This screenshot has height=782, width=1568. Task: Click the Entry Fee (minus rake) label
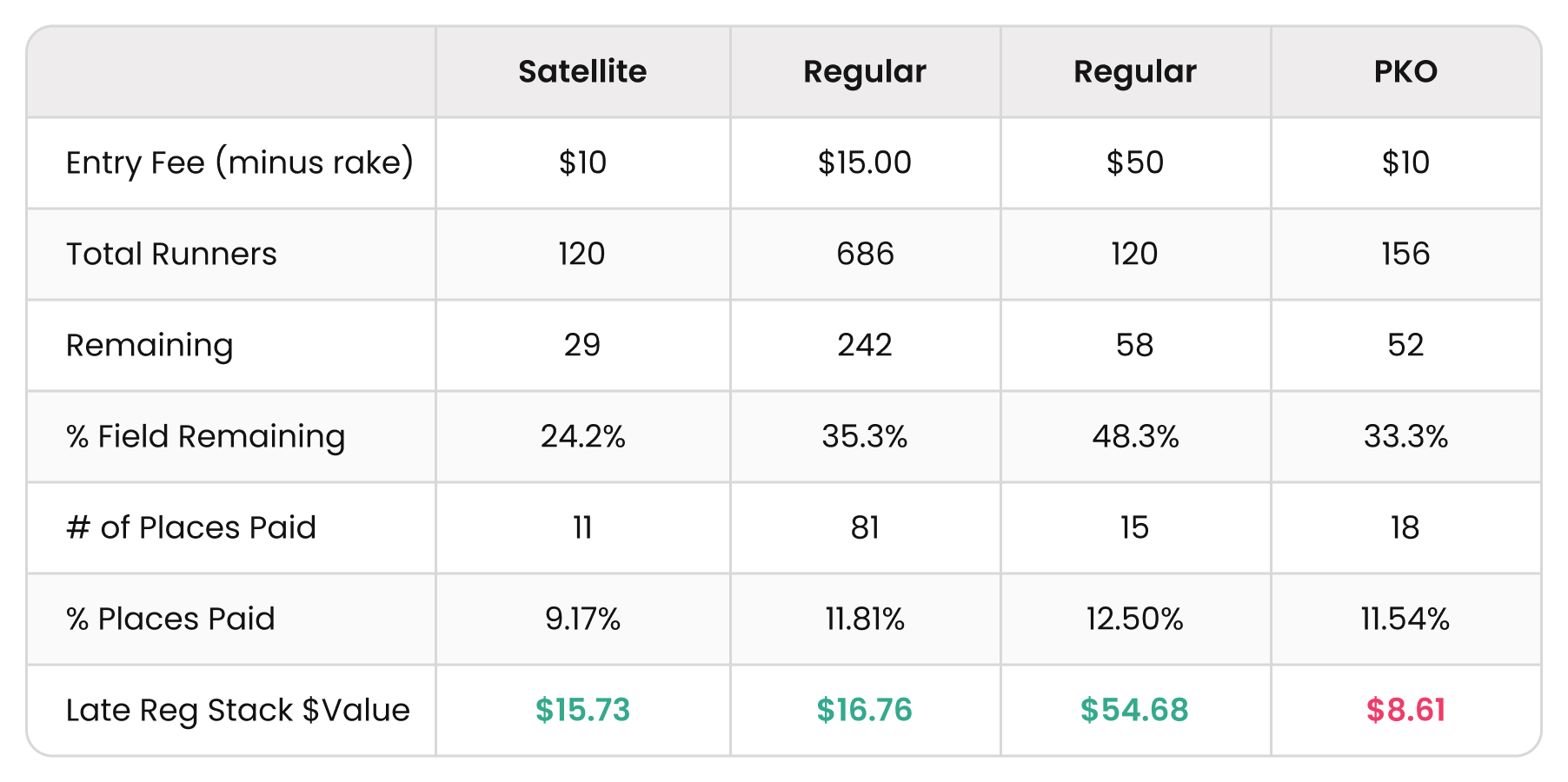pos(240,162)
